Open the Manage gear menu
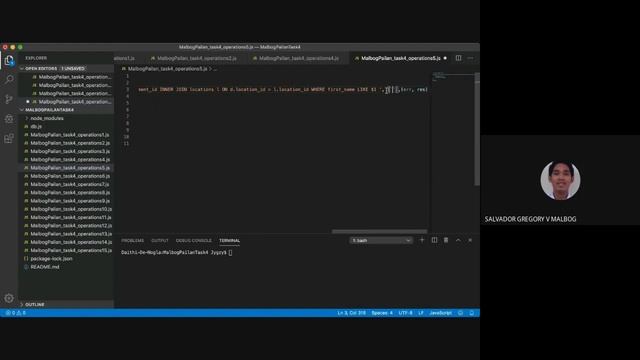 (9, 298)
